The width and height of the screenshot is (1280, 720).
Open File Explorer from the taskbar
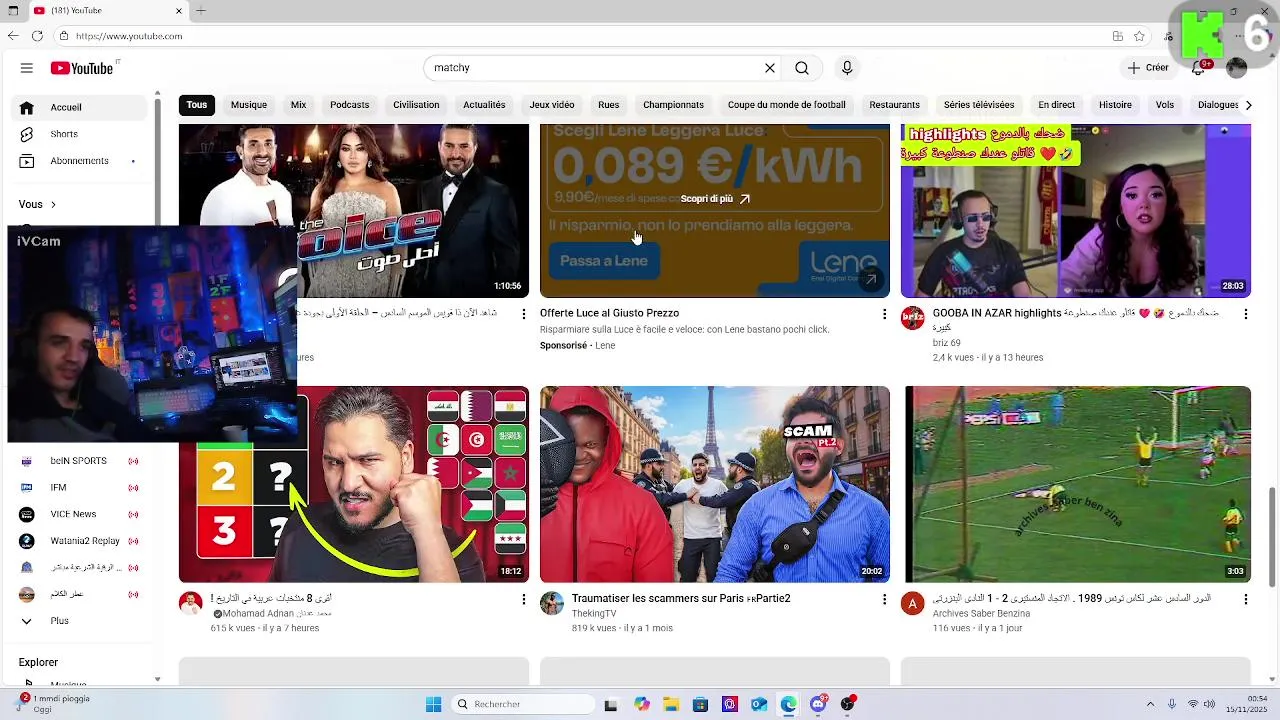(672, 704)
